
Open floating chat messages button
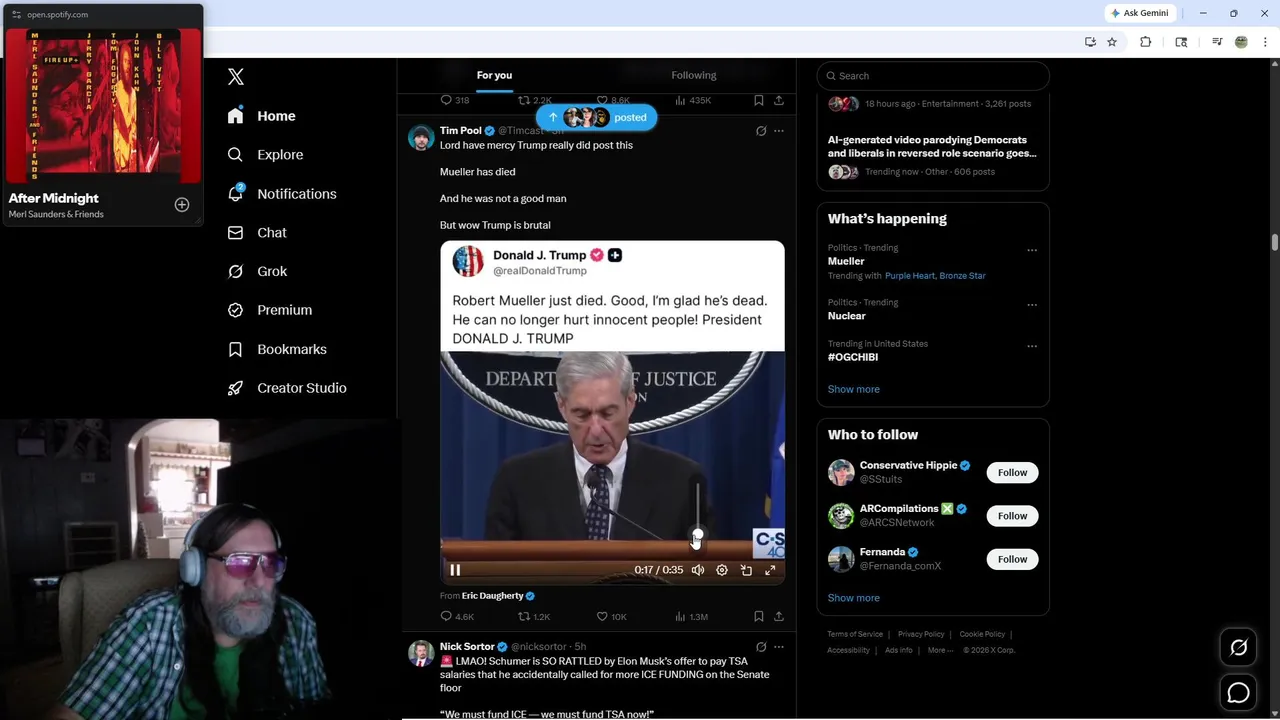click(x=1238, y=692)
